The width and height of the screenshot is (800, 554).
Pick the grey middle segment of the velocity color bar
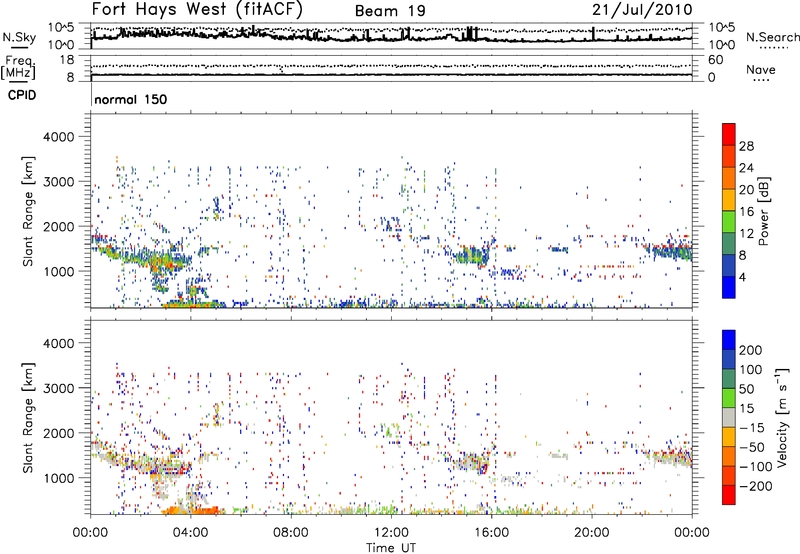pyautogui.click(x=729, y=417)
